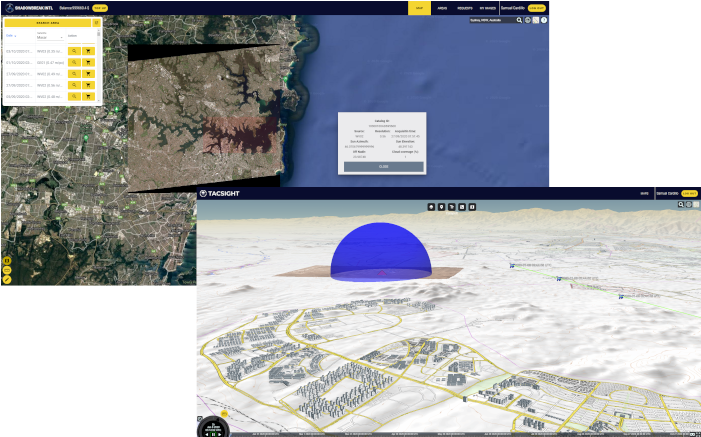Screen dimensions: 701x437
Task: Click the Tacsight logo
Action: point(220,194)
